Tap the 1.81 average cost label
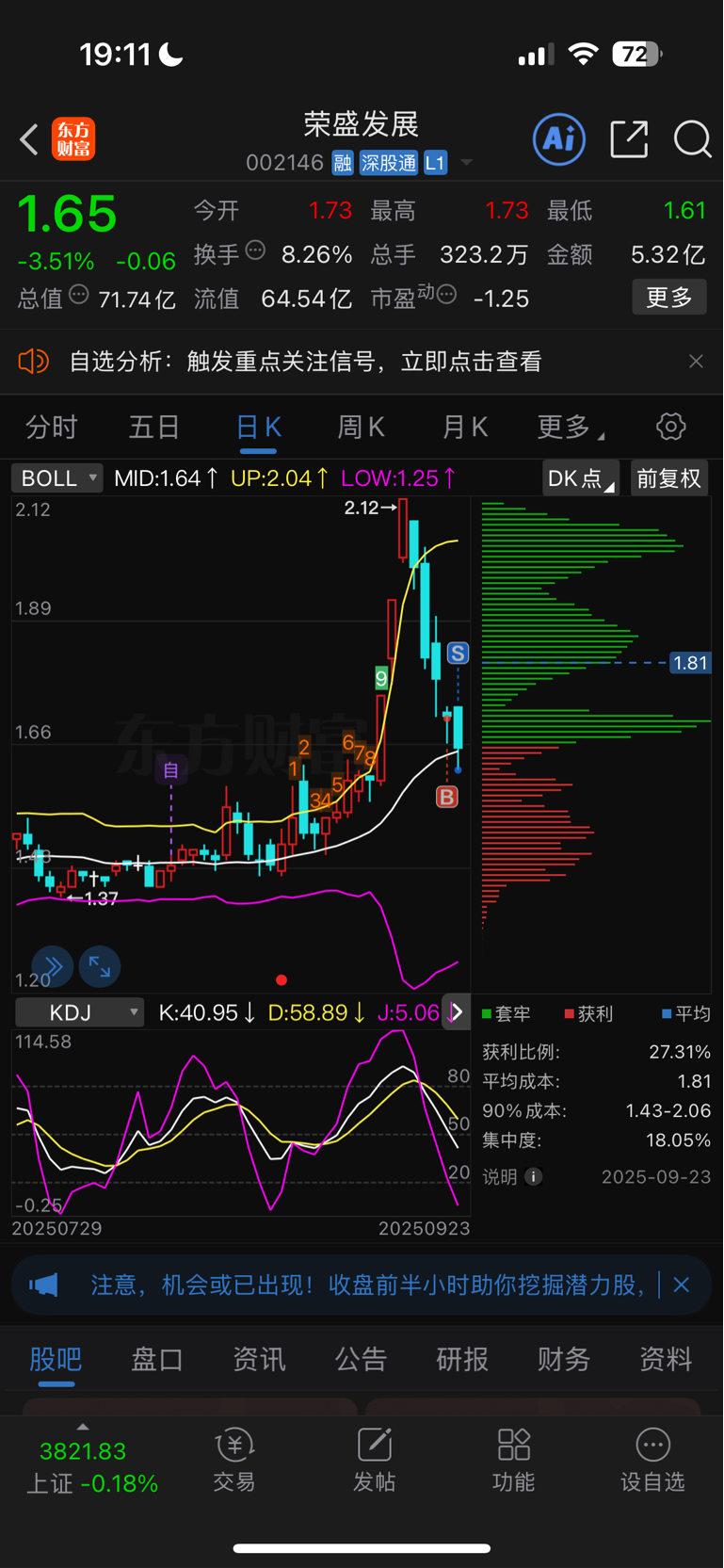 [x=690, y=663]
